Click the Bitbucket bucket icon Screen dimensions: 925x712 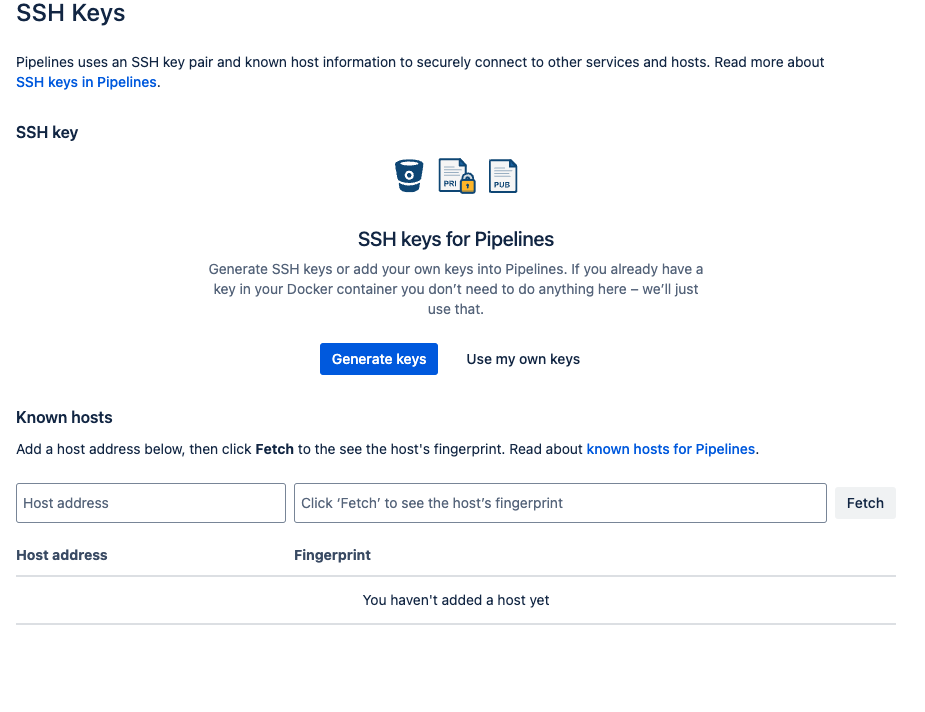(x=409, y=176)
